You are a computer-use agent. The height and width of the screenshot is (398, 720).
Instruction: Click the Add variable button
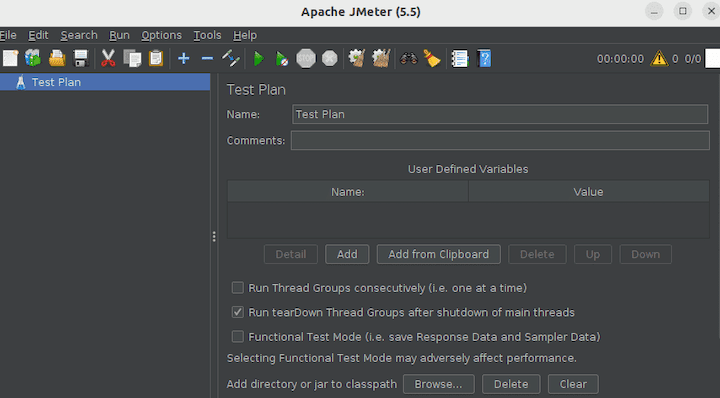pos(347,254)
